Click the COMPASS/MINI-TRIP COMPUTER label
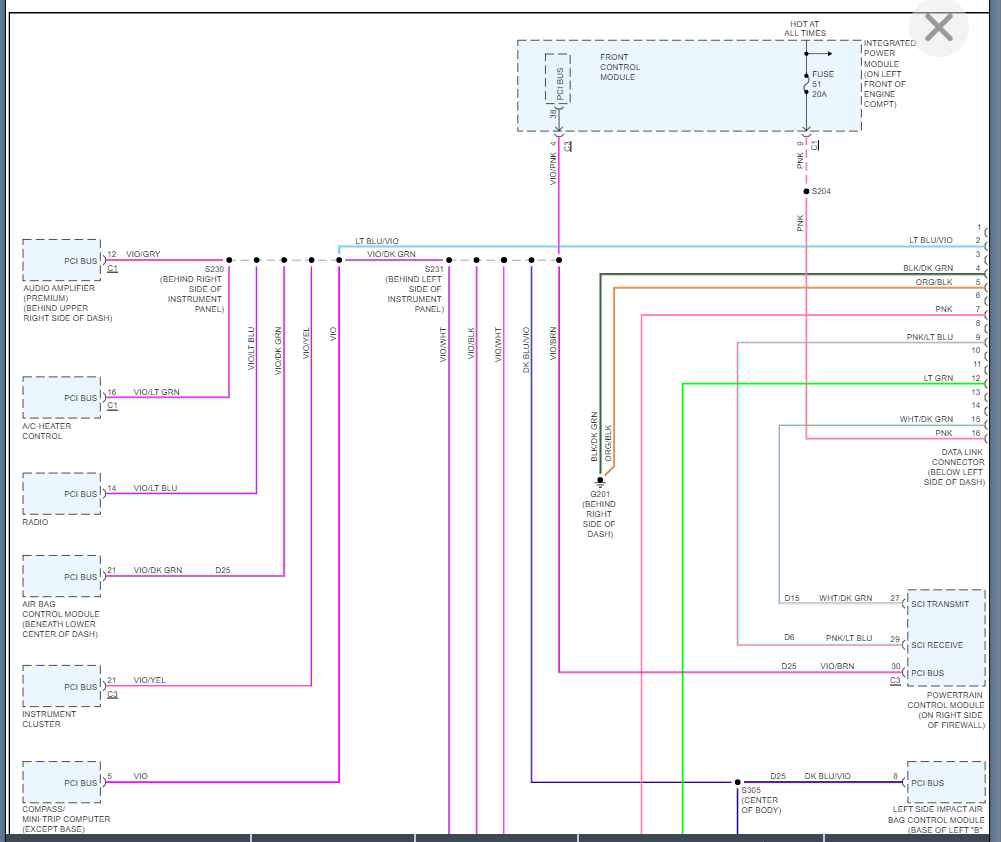Screen dimensions: 1001x842 tap(66, 819)
